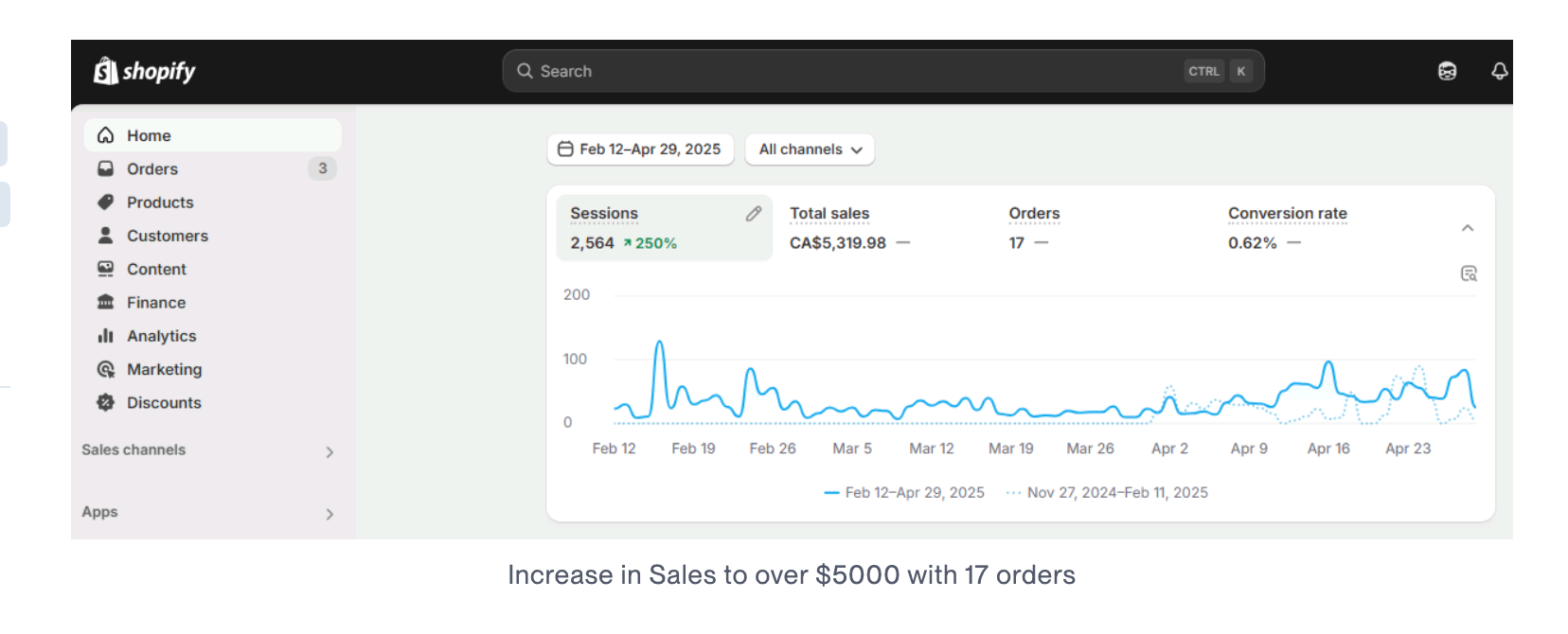This screenshot has height=634, width=1568.
Task: Open the Orders page
Action: point(213,168)
